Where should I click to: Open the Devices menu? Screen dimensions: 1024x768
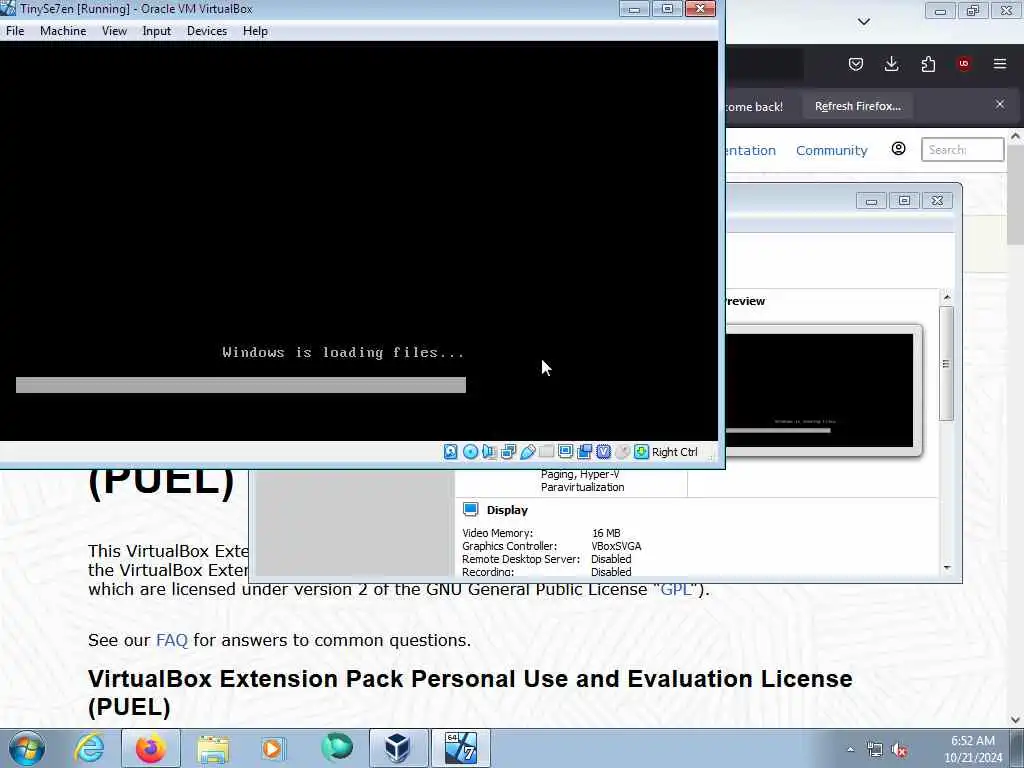(207, 31)
